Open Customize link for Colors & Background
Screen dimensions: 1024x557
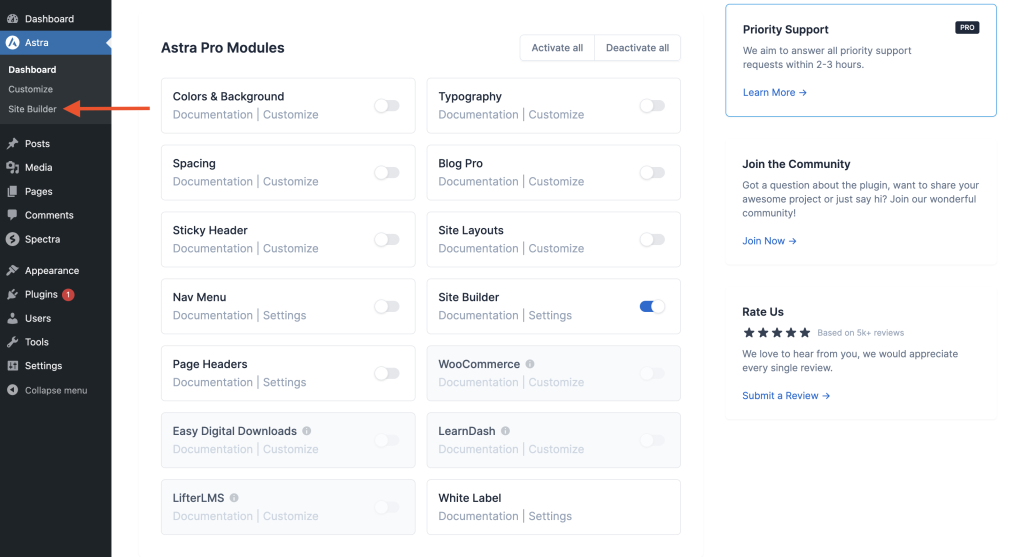[x=291, y=114]
